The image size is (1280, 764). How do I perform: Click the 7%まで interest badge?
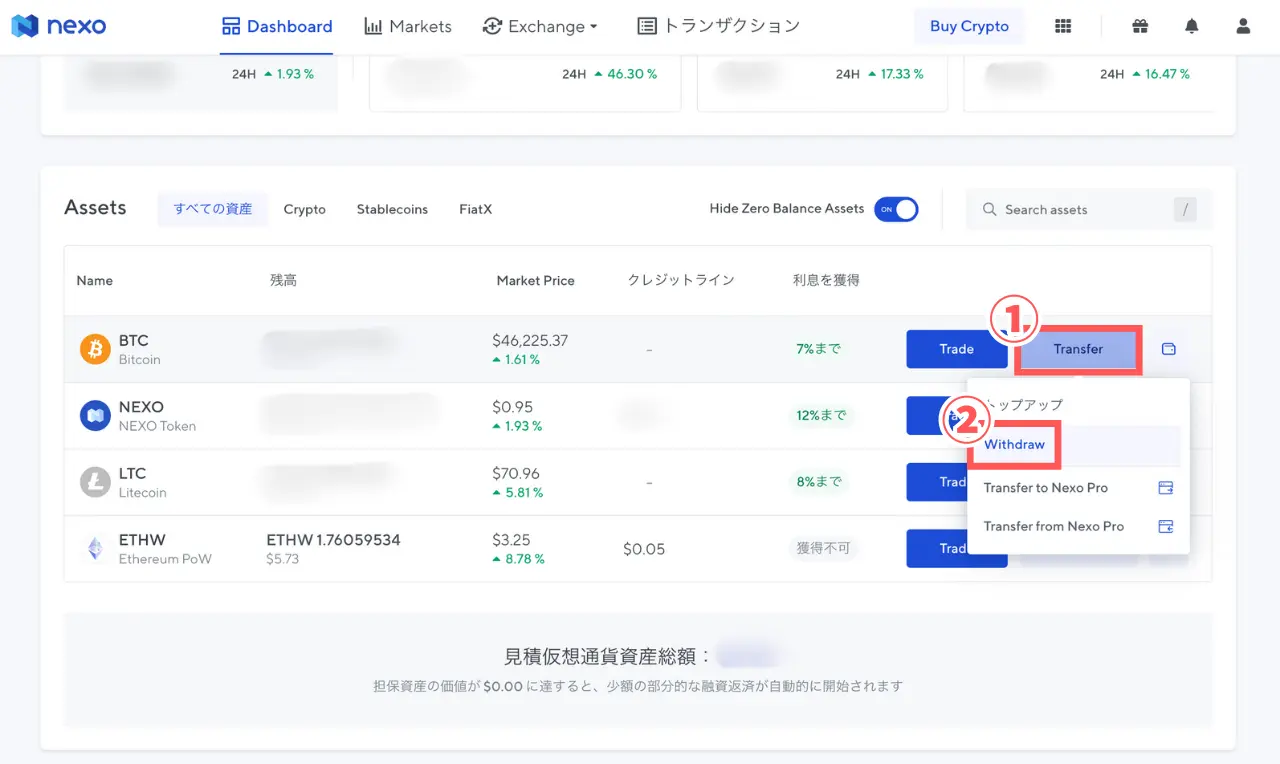(819, 349)
